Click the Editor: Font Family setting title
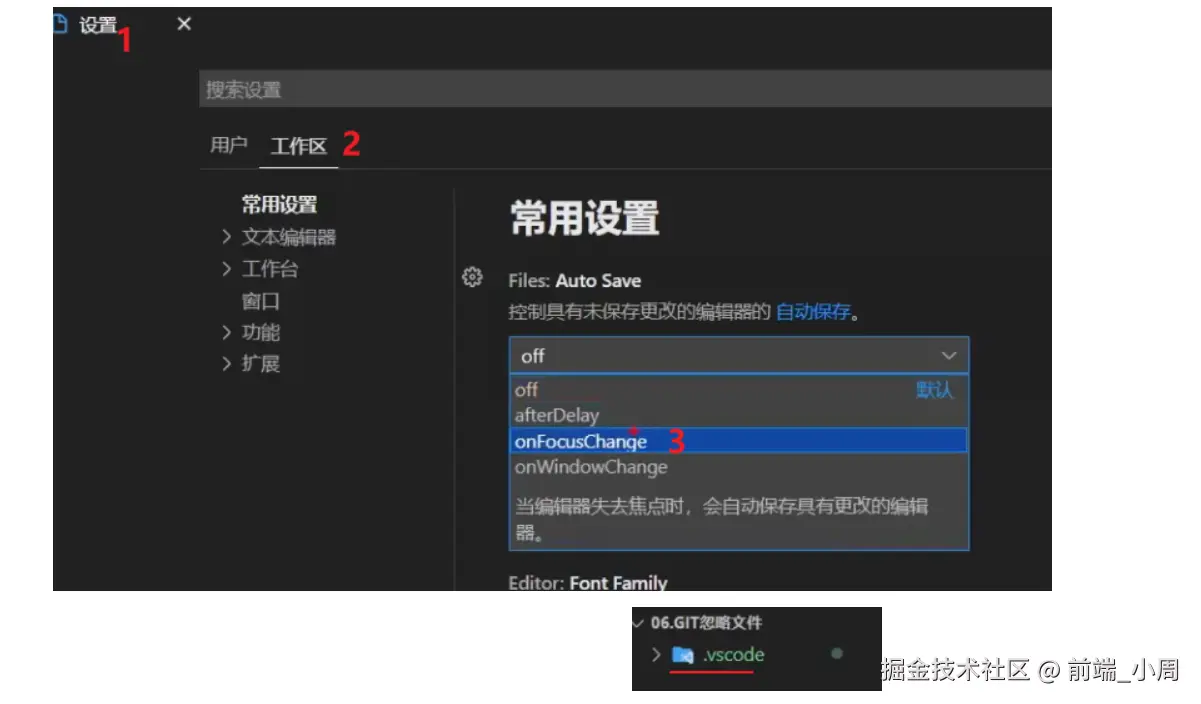Screen dimensions: 1201x704 pos(588,582)
